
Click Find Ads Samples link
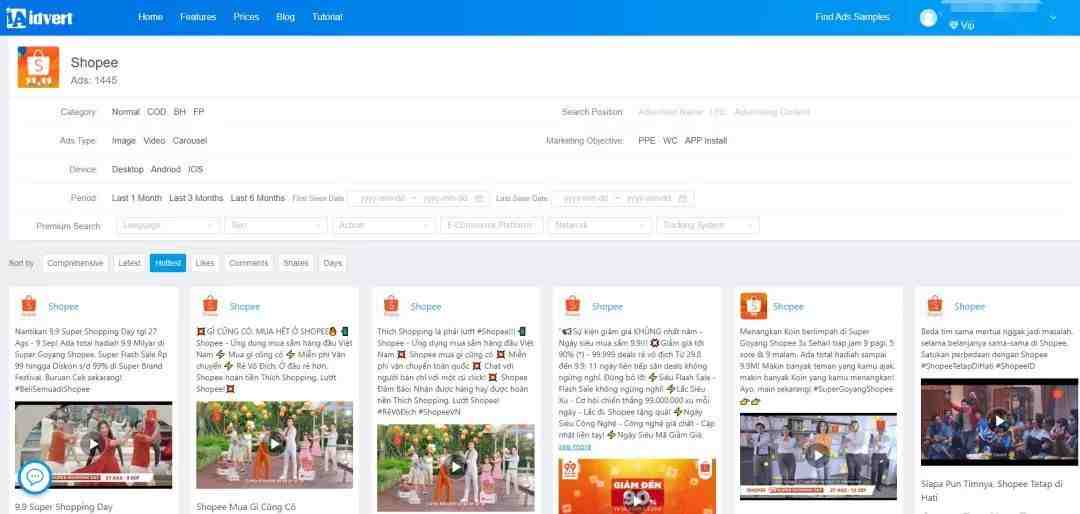pos(852,17)
